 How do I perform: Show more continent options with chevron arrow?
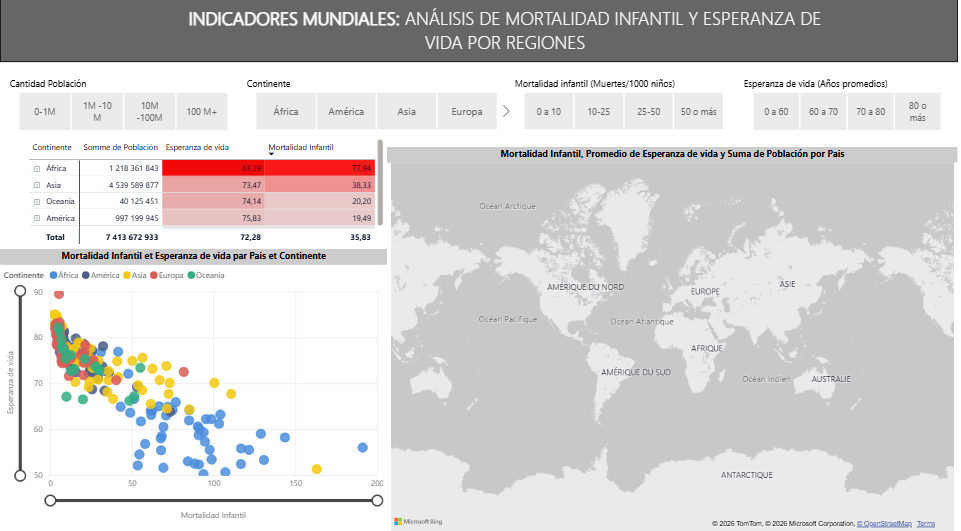(x=506, y=111)
